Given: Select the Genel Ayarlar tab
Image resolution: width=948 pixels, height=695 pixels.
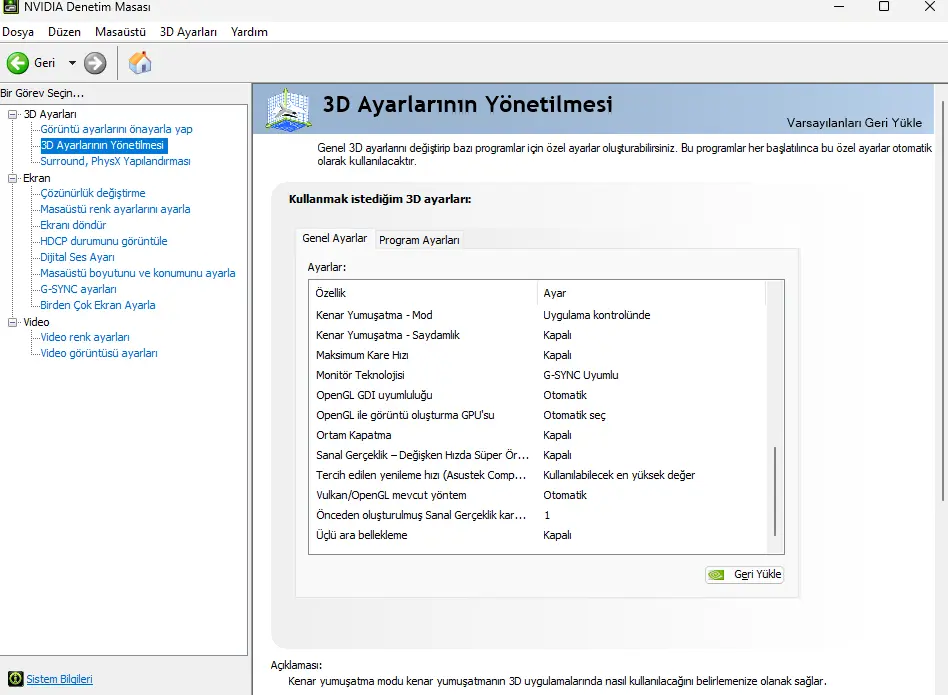Looking at the screenshot, I should (x=334, y=238).
